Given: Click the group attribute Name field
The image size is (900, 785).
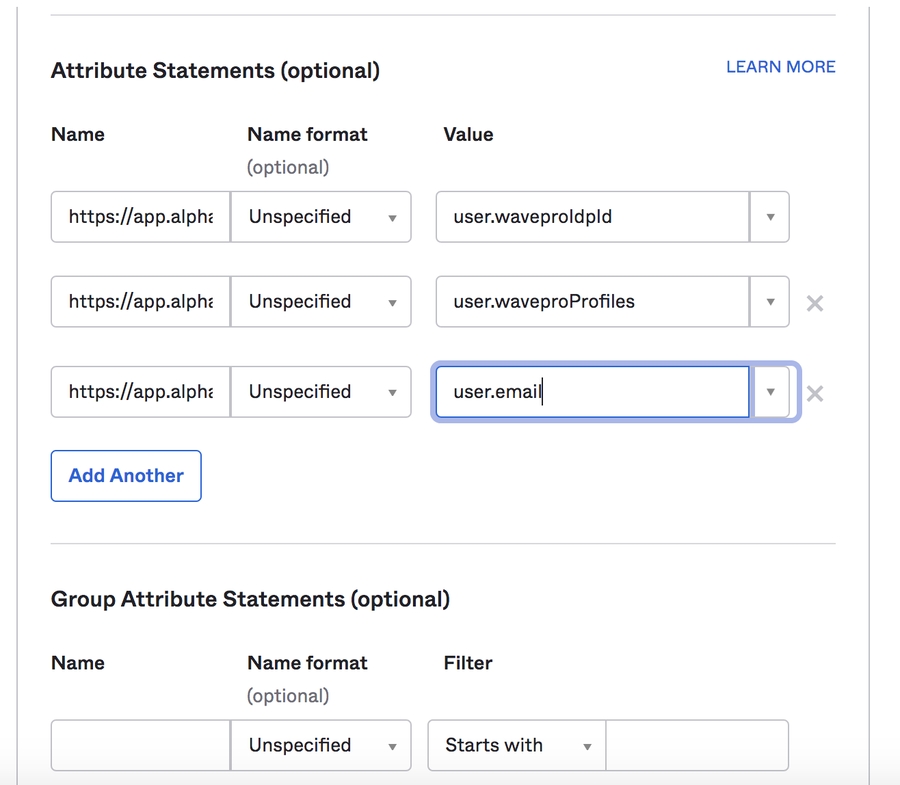Looking at the screenshot, I should coord(140,745).
